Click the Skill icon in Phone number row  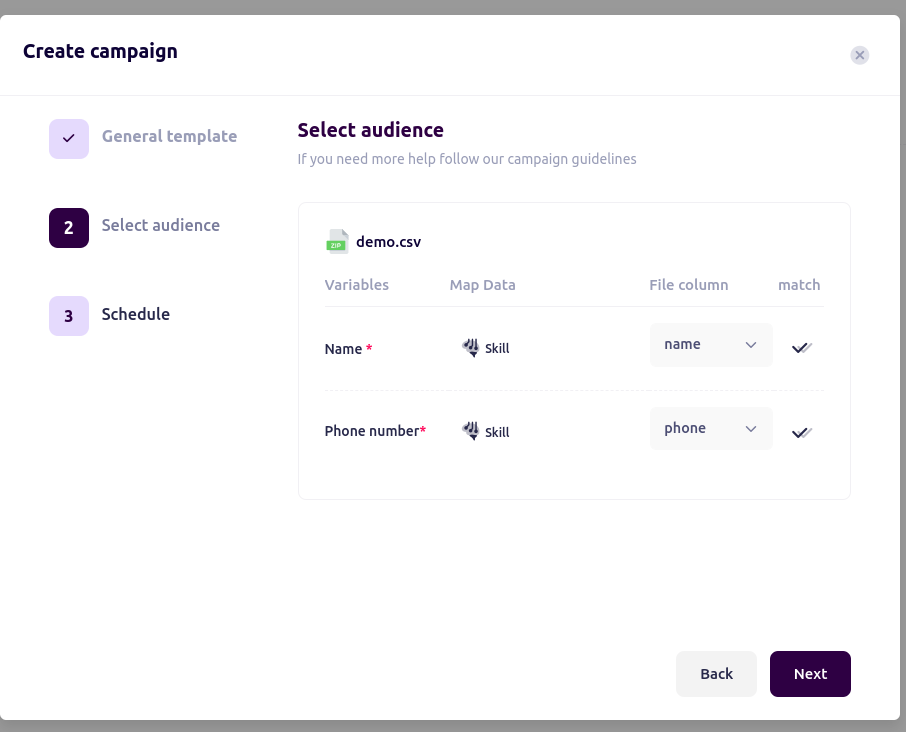pyautogui.click(x=471, y=431)
